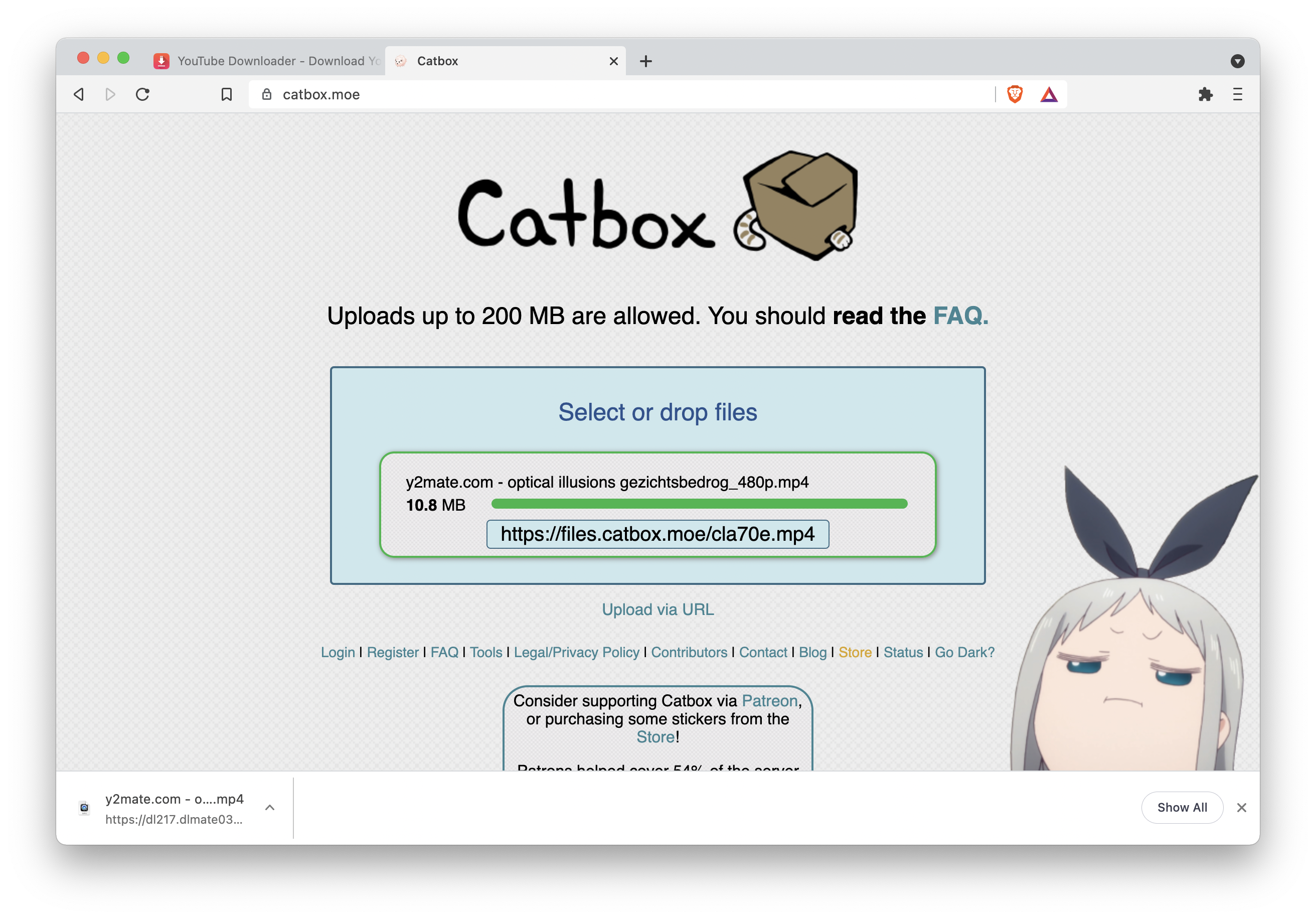The height and width of the screenshot is (919, 1316).
Task: Open the Register link
Action: click(393, 652)
